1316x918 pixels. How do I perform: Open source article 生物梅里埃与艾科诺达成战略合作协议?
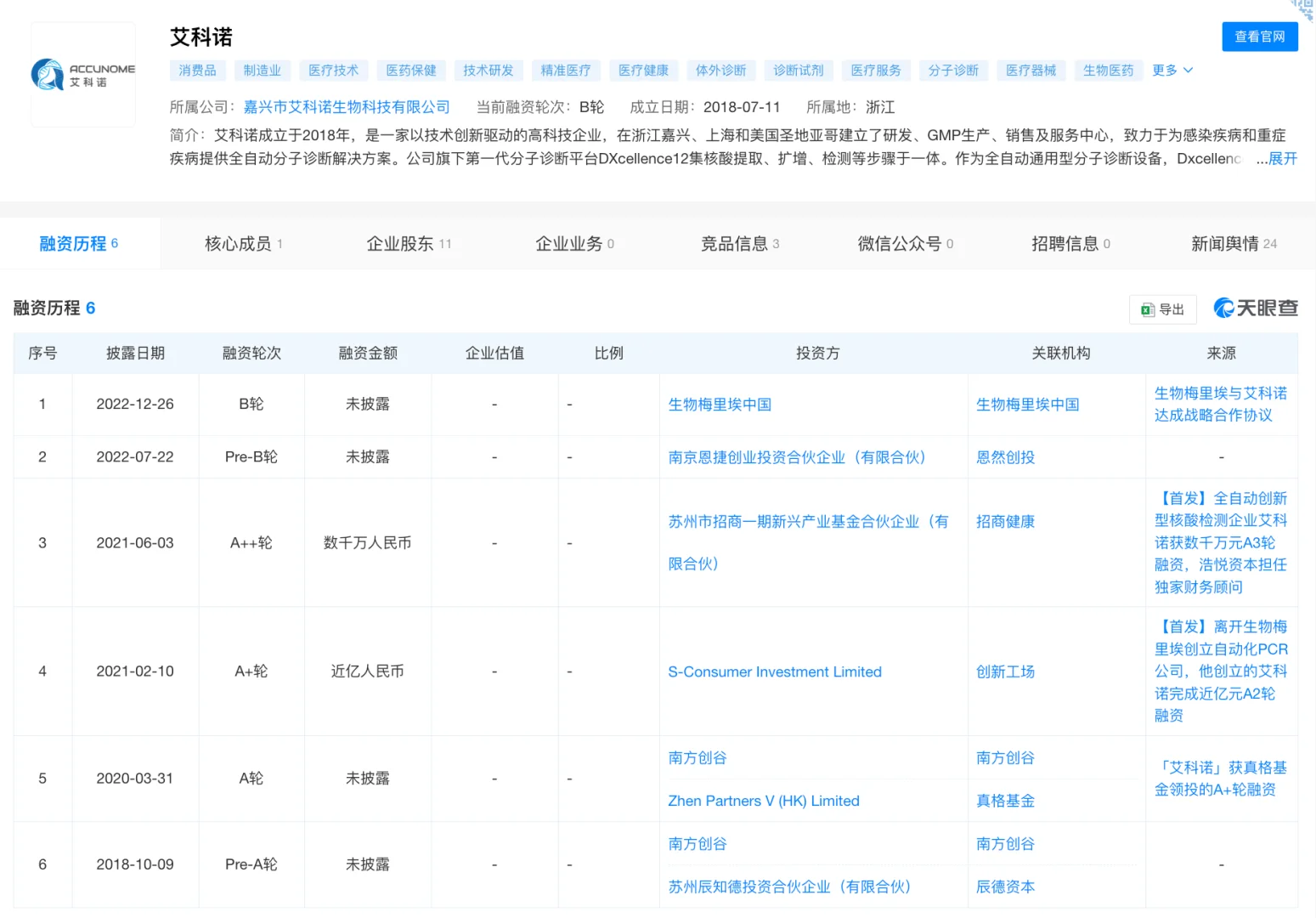[x=1221, y=405]
